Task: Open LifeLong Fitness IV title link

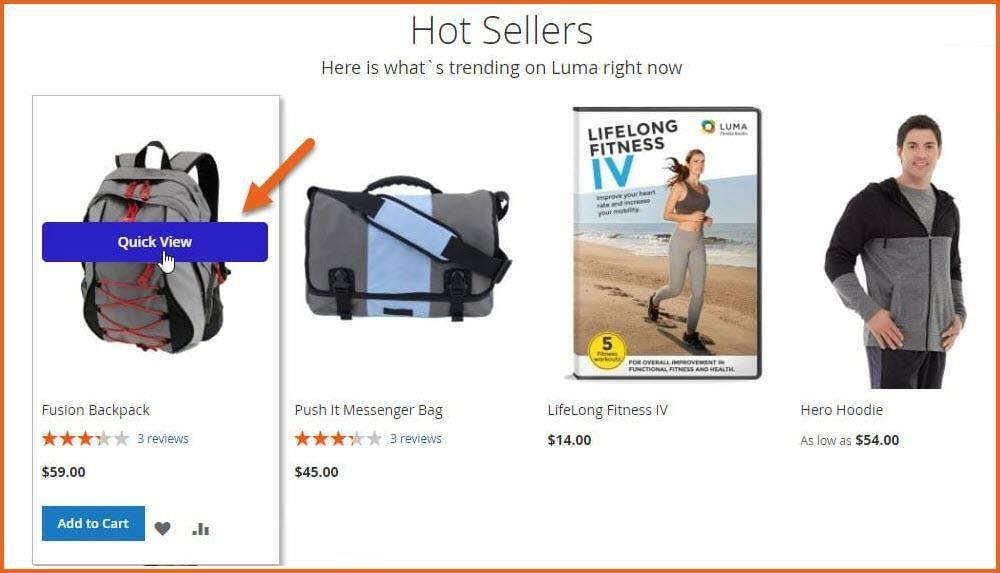Action: coord(608,410)
